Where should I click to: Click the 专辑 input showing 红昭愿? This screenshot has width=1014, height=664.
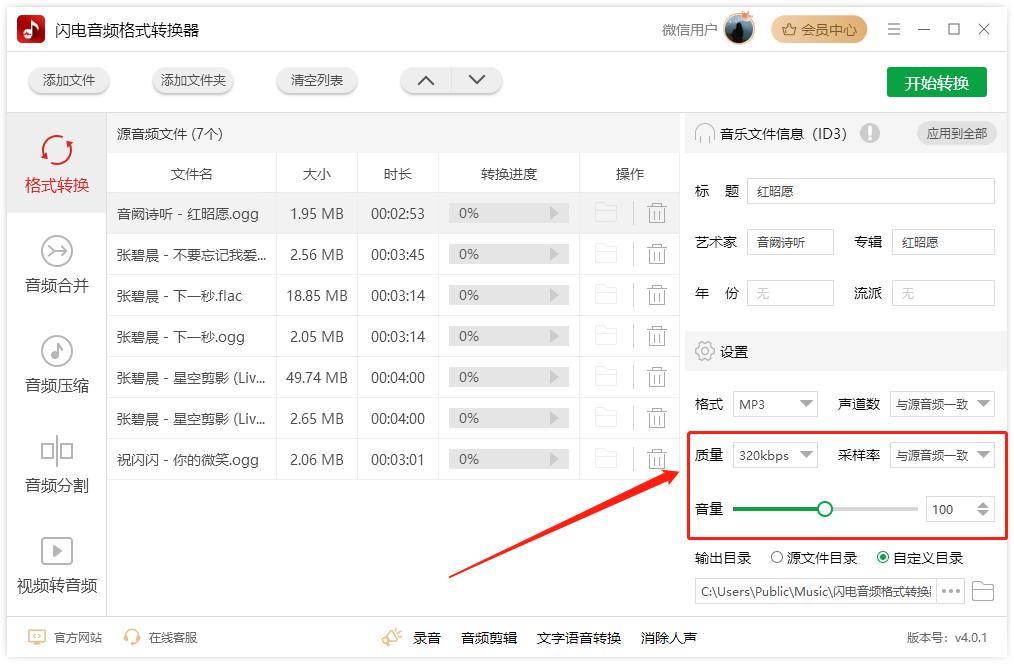[x=941, y=241]
